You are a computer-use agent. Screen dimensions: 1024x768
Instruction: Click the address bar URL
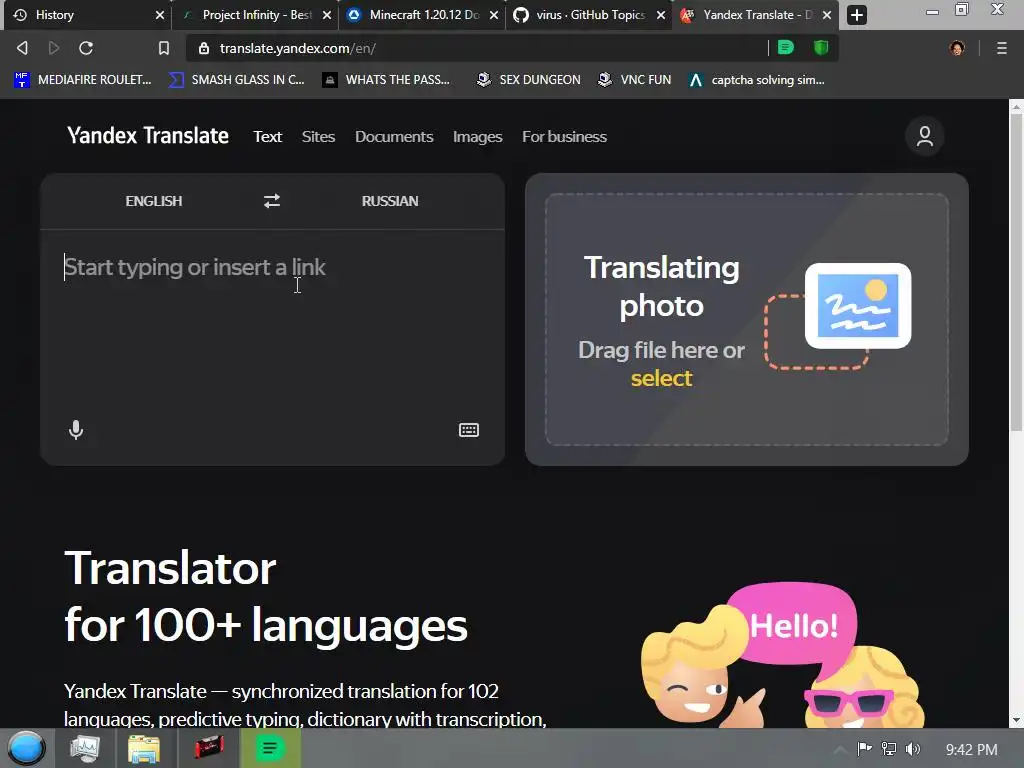pyautogui.click(x=297, y=48)
